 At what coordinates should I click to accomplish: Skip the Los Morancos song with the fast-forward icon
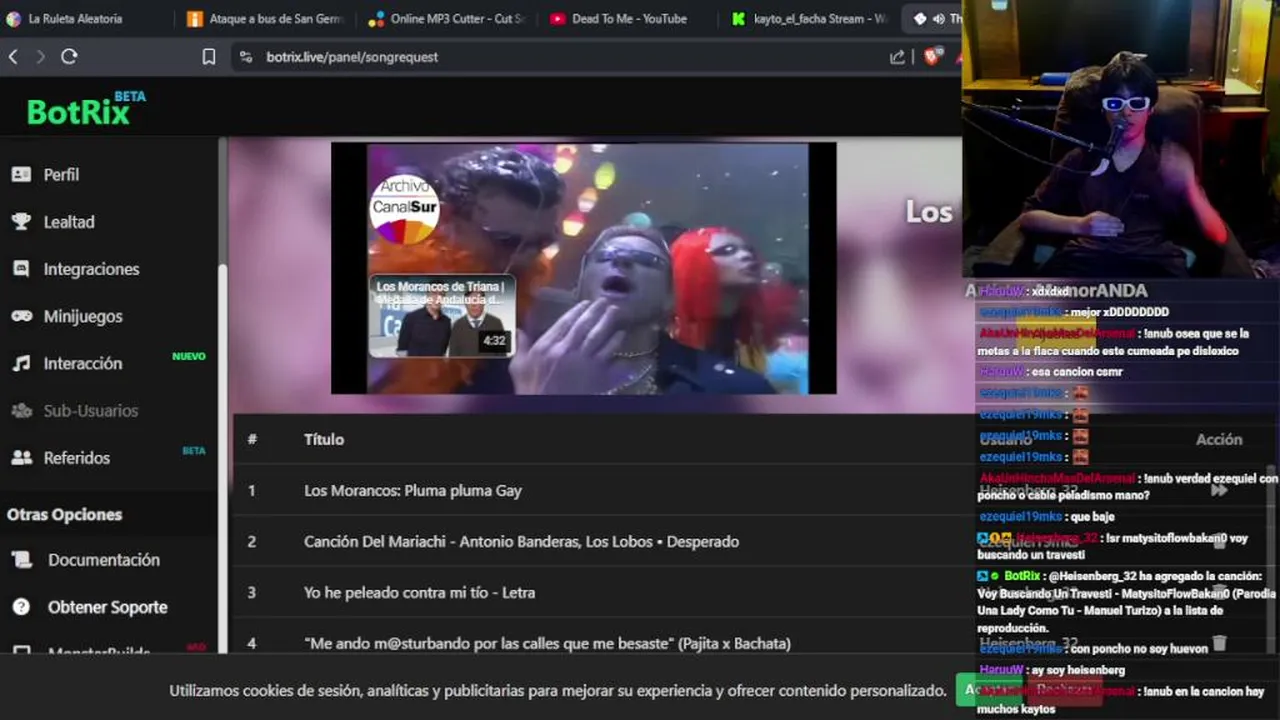1219,490
